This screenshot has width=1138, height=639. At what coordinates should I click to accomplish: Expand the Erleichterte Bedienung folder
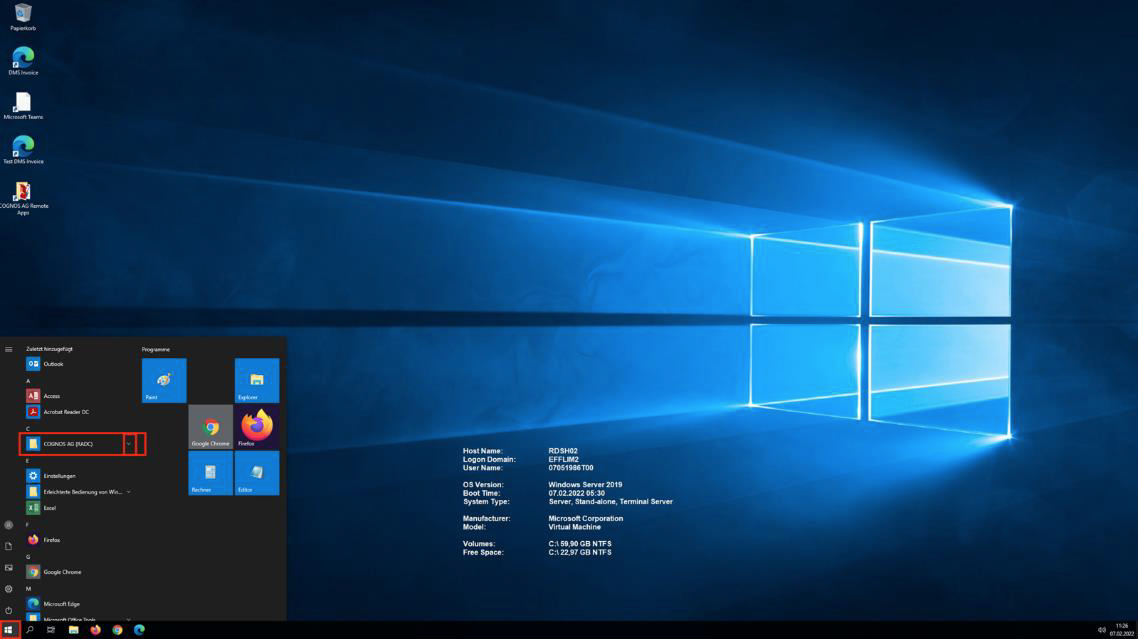pyautogui.click(x=128, y=492)
